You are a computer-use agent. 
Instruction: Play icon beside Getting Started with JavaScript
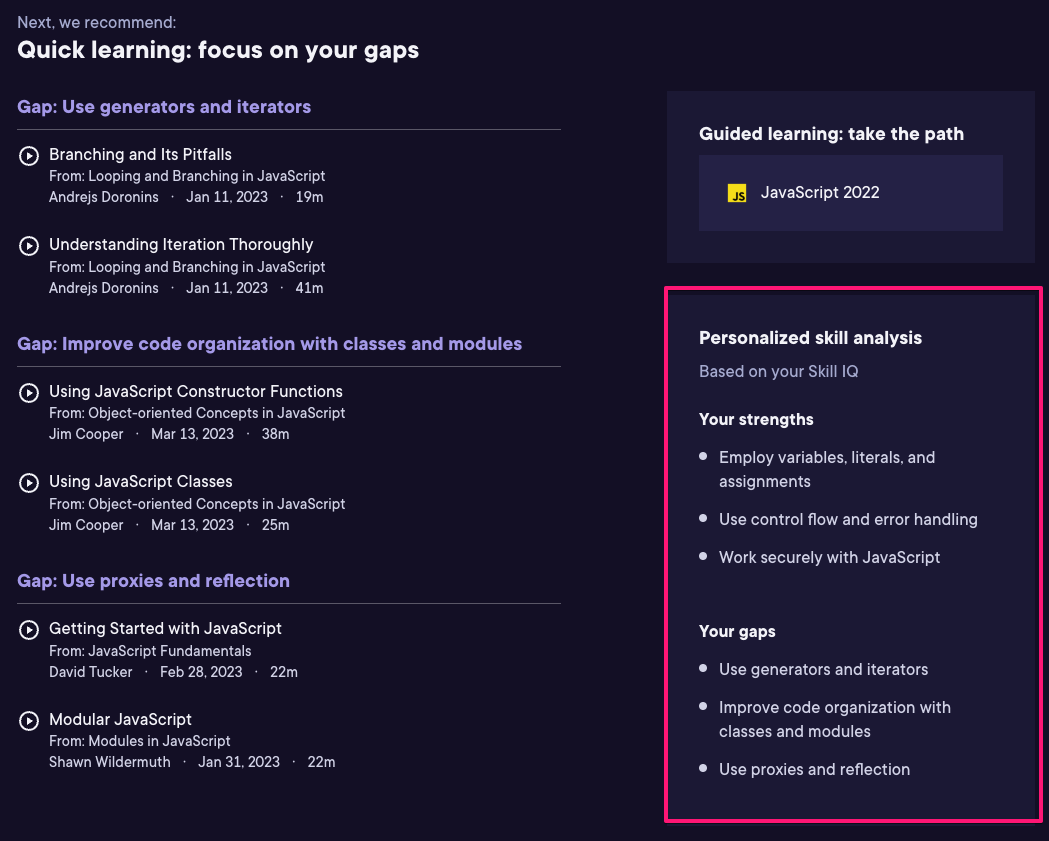pos(29,630)
